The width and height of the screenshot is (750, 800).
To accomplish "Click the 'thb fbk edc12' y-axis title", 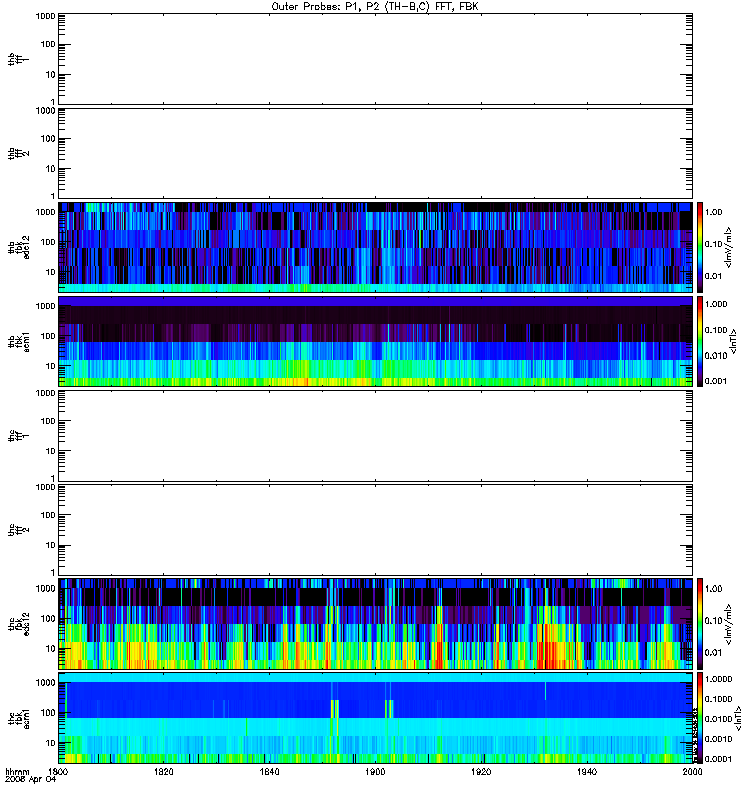I will click(19, 247).
